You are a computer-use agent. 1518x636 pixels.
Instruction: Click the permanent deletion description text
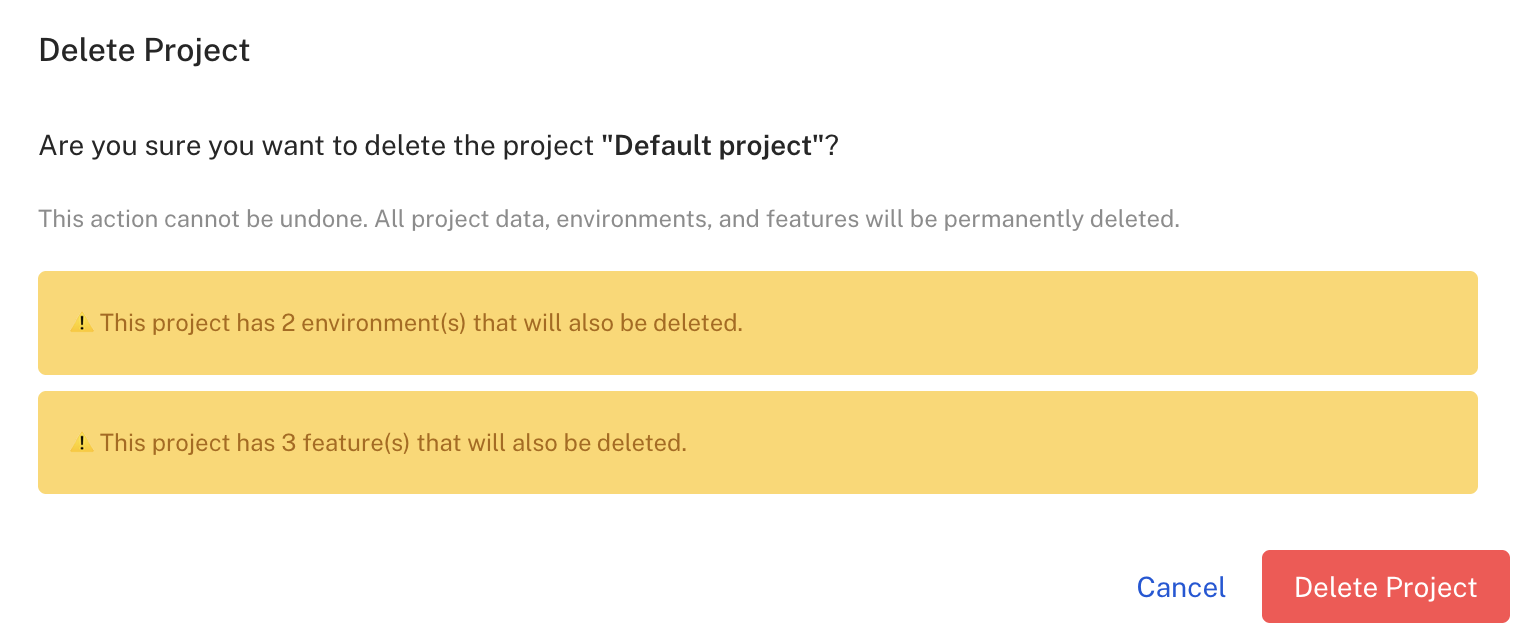pyautogui.click(x=609, y=219)
